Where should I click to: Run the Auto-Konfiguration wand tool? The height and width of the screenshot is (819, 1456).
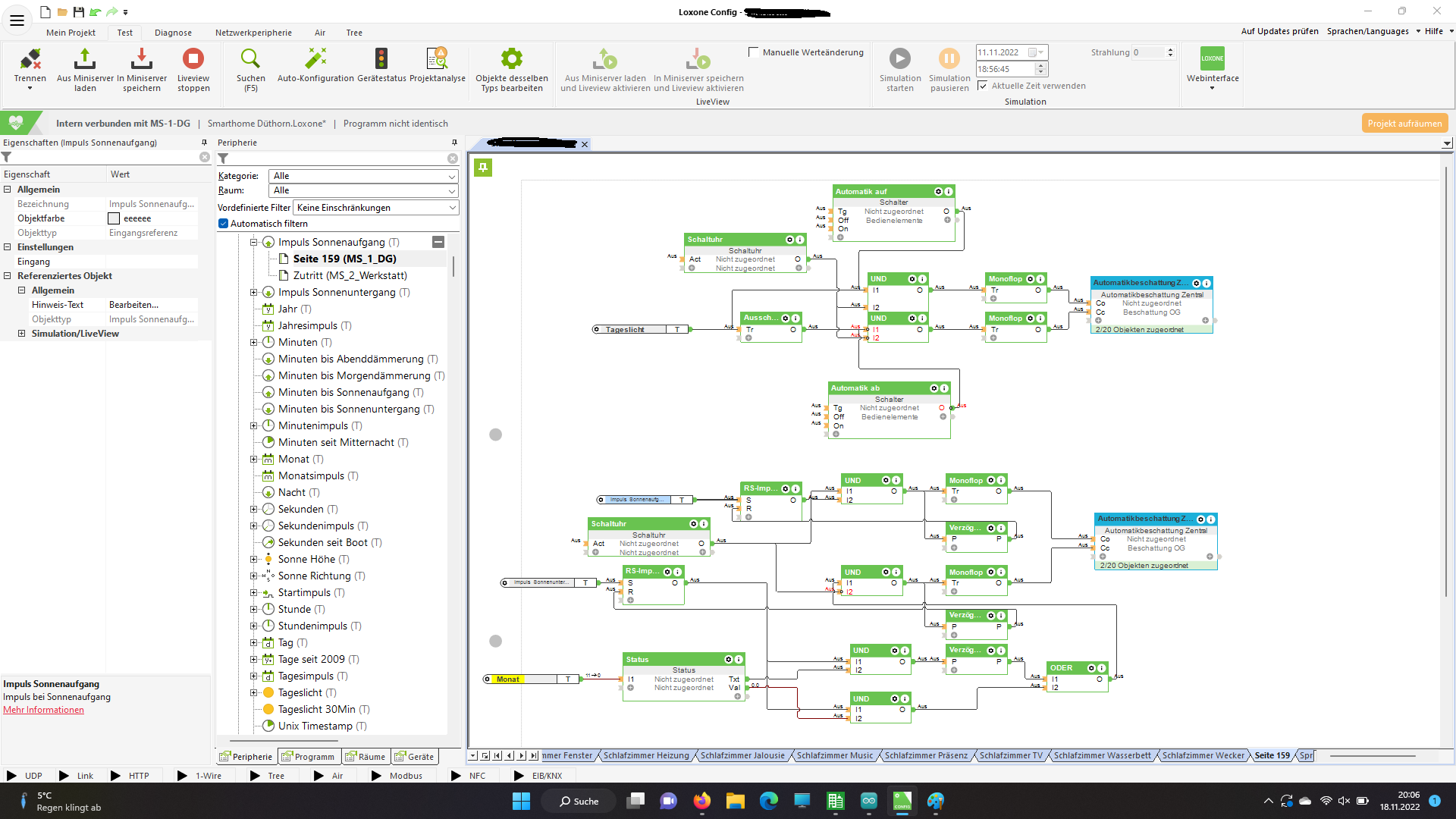click(x=315, y=59)
